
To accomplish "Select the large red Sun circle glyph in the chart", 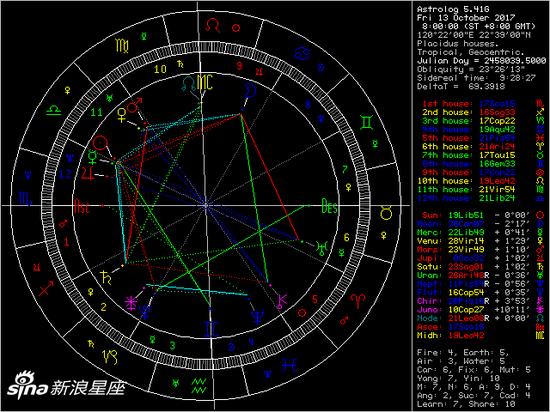I will pos(100,144).
